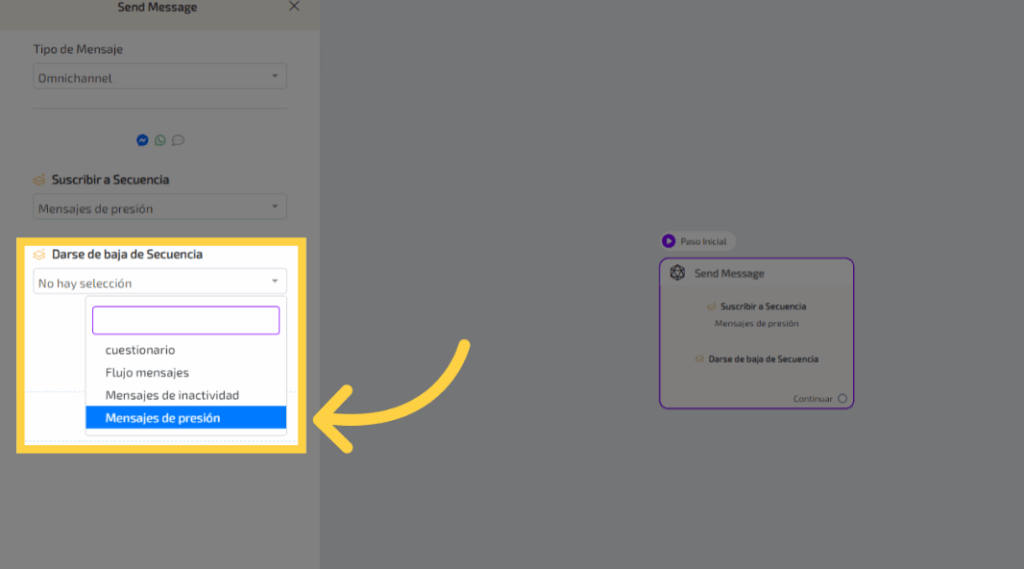
Task: Pick Mensajes de inactividad from the list
Action: [x=172, y=395]
